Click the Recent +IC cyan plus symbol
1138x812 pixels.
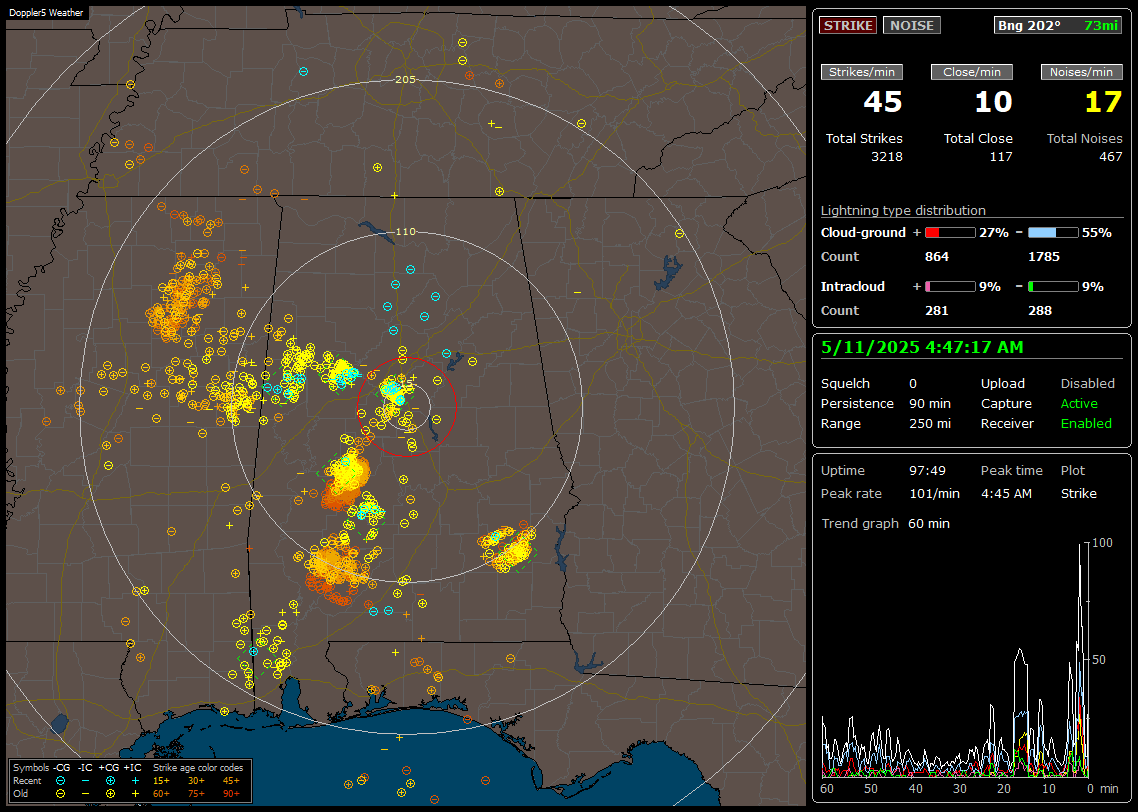(135, 781)
